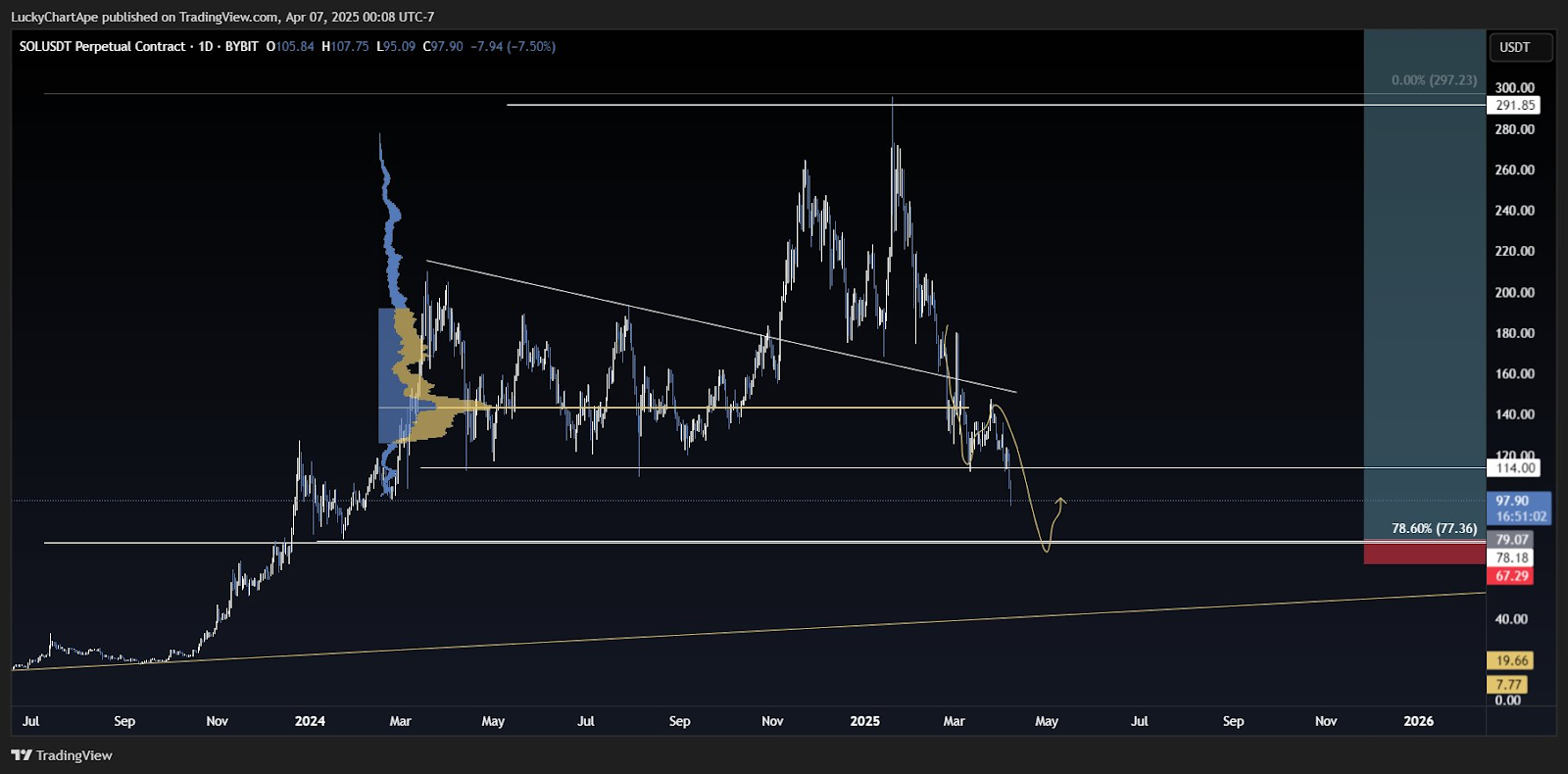This screenshot has width=1568, height=774.
Task: Click the 200.00 price scale label
Action: coord(1514,292)
